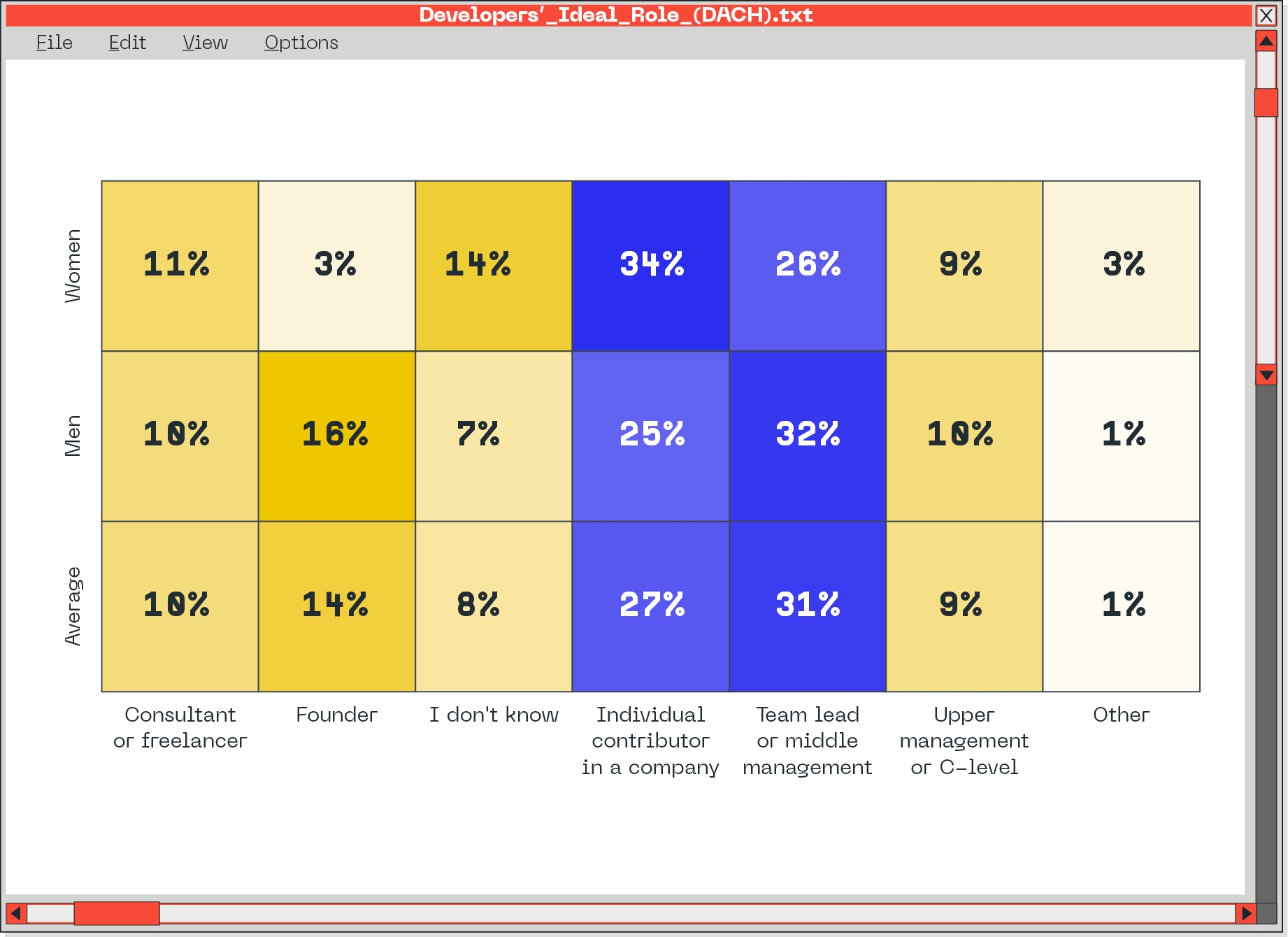1288x937 pixels.
Task: Select the Women Founder cell 3%
Action: click(x=337, y=266)
